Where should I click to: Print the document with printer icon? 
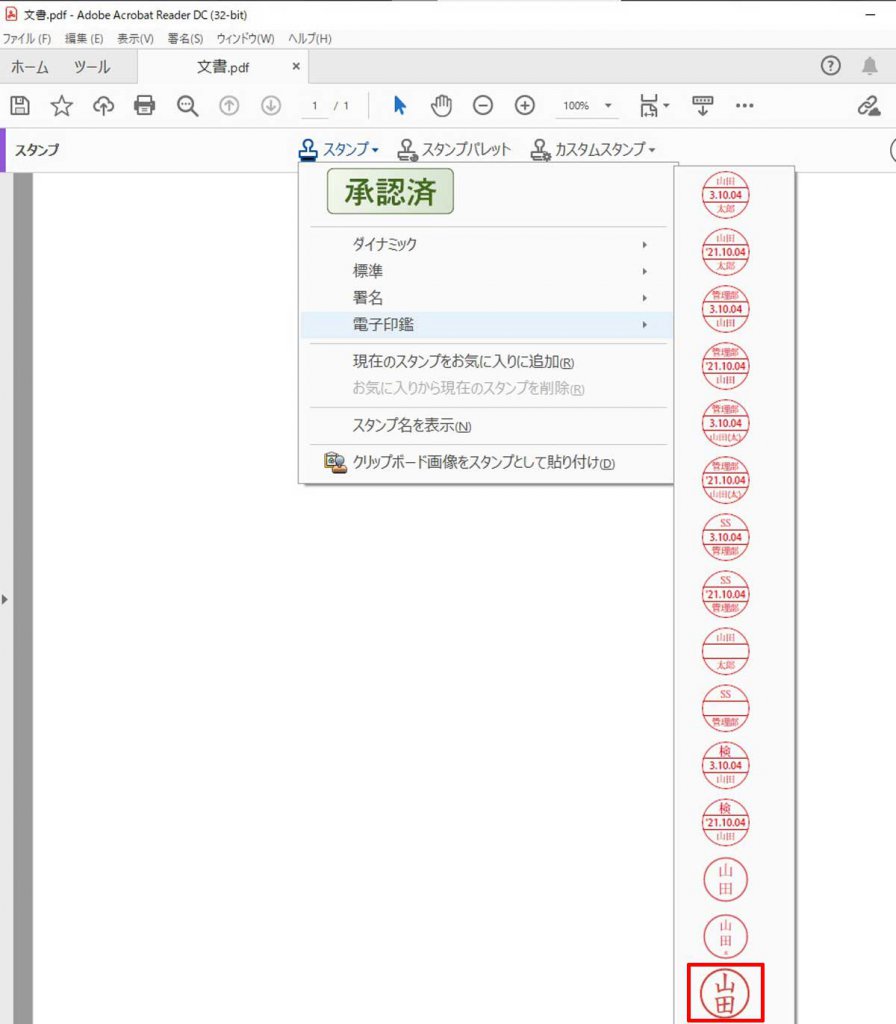pos(144,105)
